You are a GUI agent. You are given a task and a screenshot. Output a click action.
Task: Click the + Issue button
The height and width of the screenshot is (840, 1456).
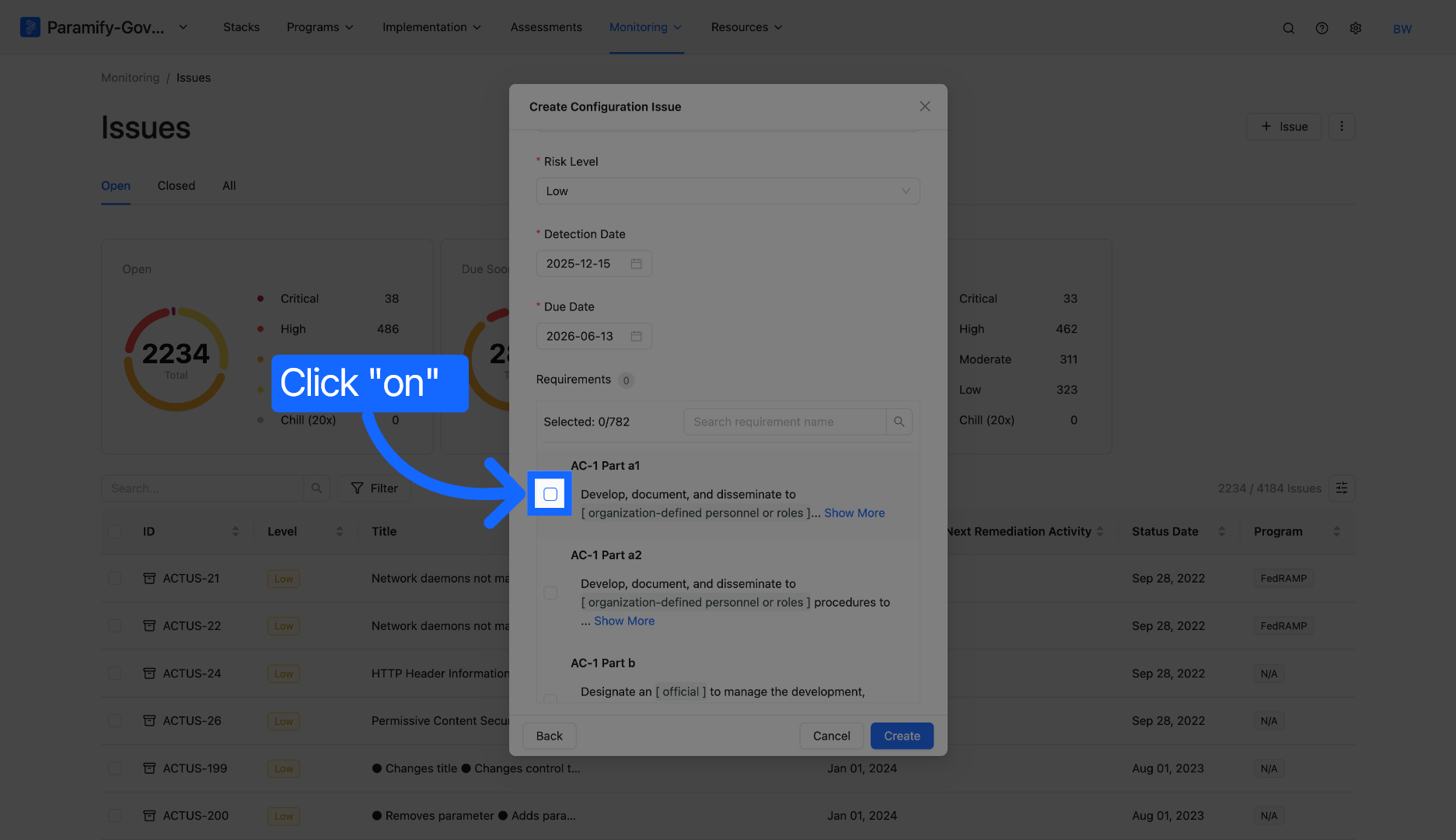1283,126
